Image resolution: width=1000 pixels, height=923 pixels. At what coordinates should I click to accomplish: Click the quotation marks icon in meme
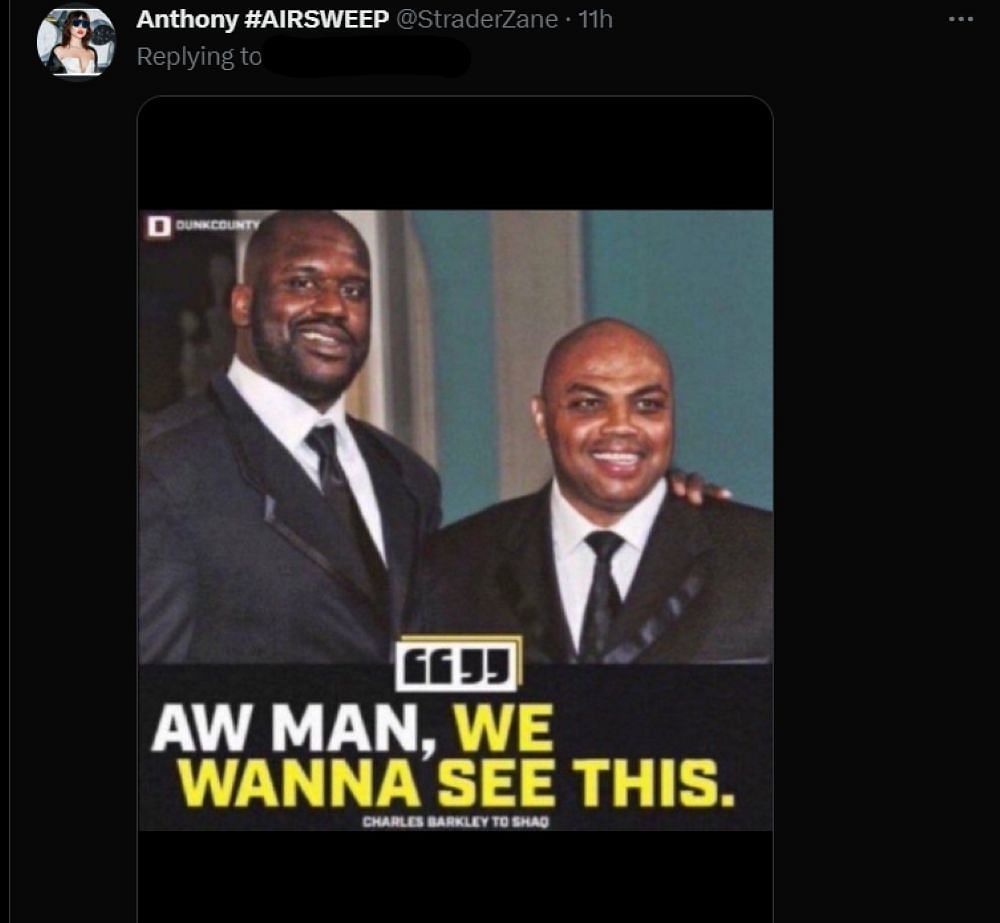(455, 666)
